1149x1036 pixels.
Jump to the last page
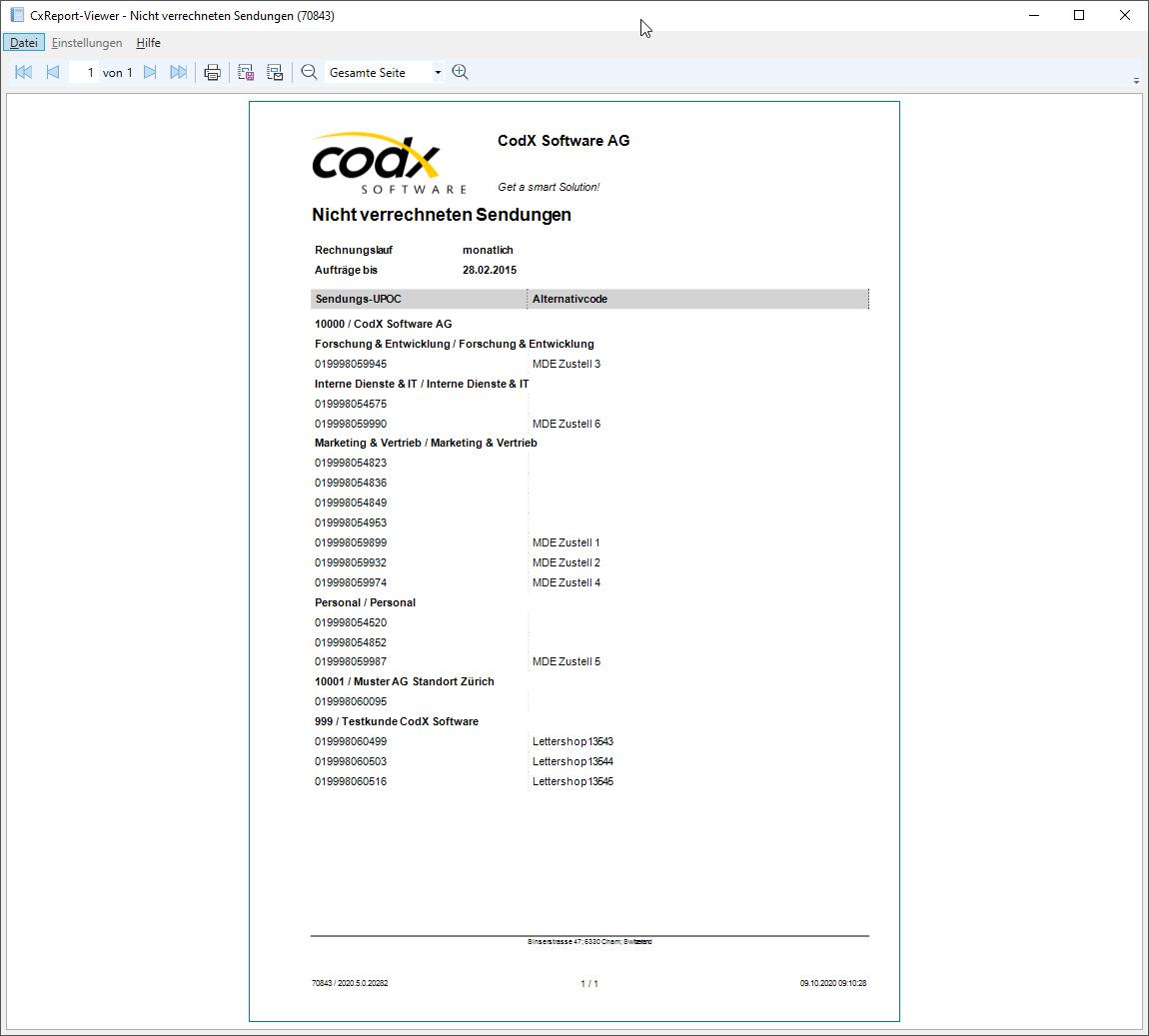tap(178, 72)
